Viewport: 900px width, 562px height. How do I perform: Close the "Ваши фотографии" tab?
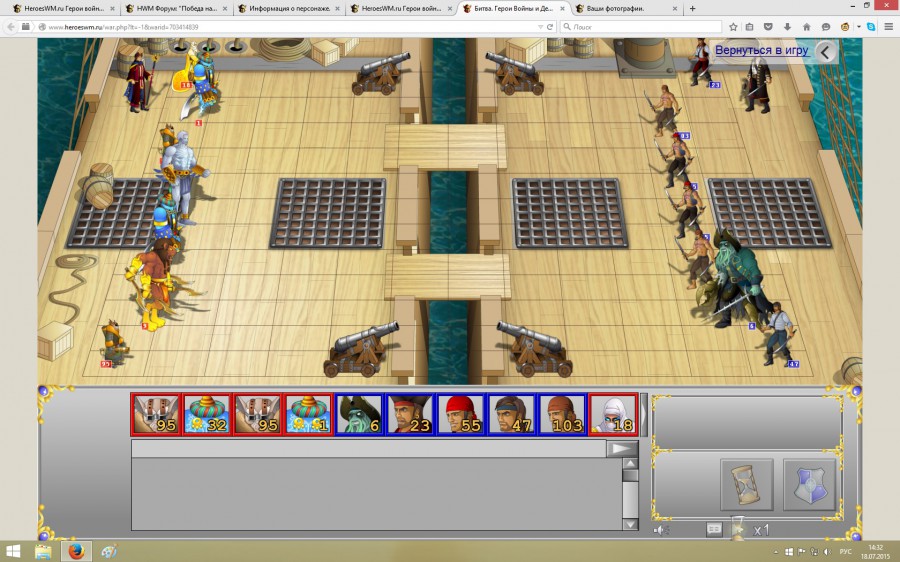pyautogui.click(x=674, y=9)
